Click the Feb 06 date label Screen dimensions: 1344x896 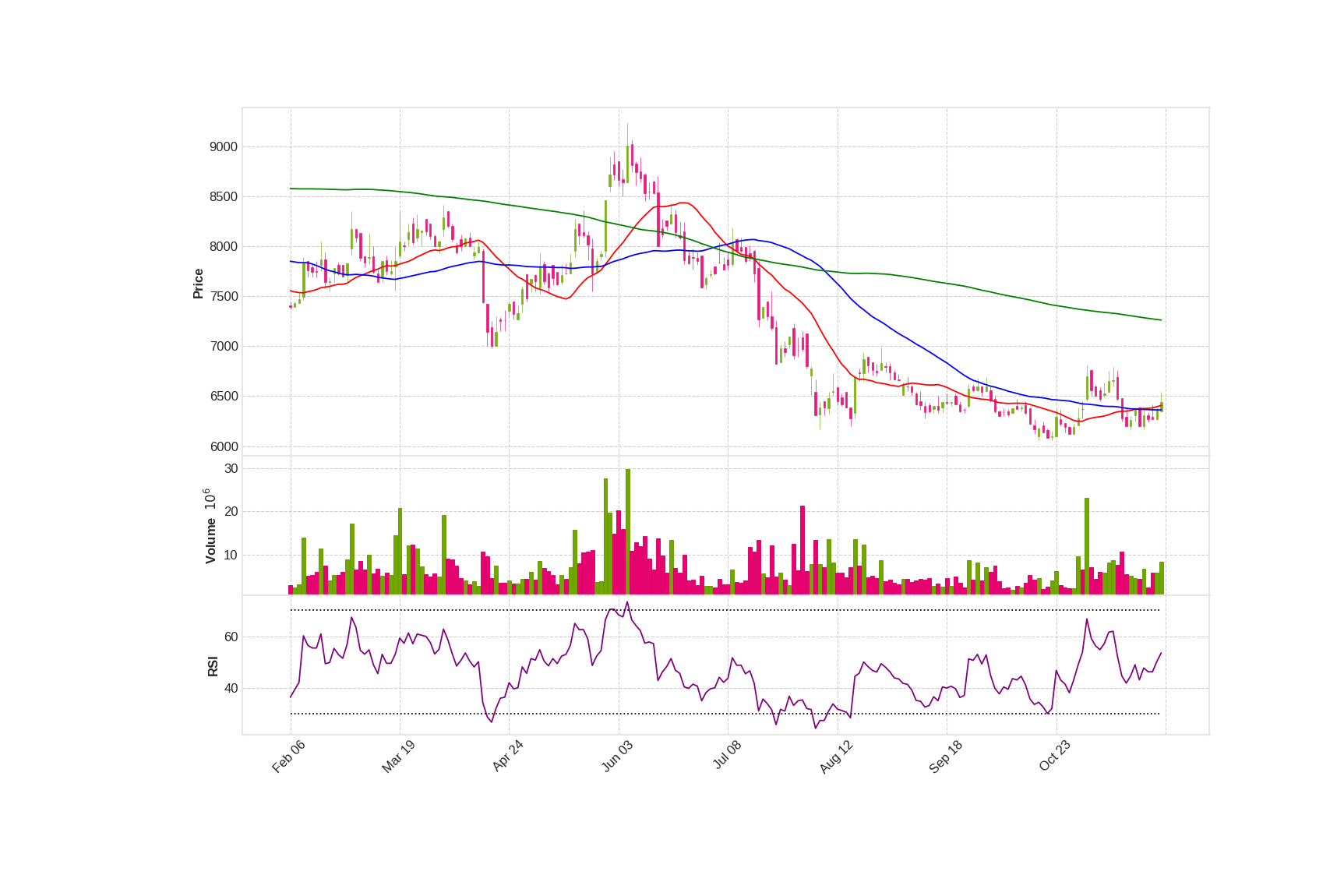click(x=288, y=757)
